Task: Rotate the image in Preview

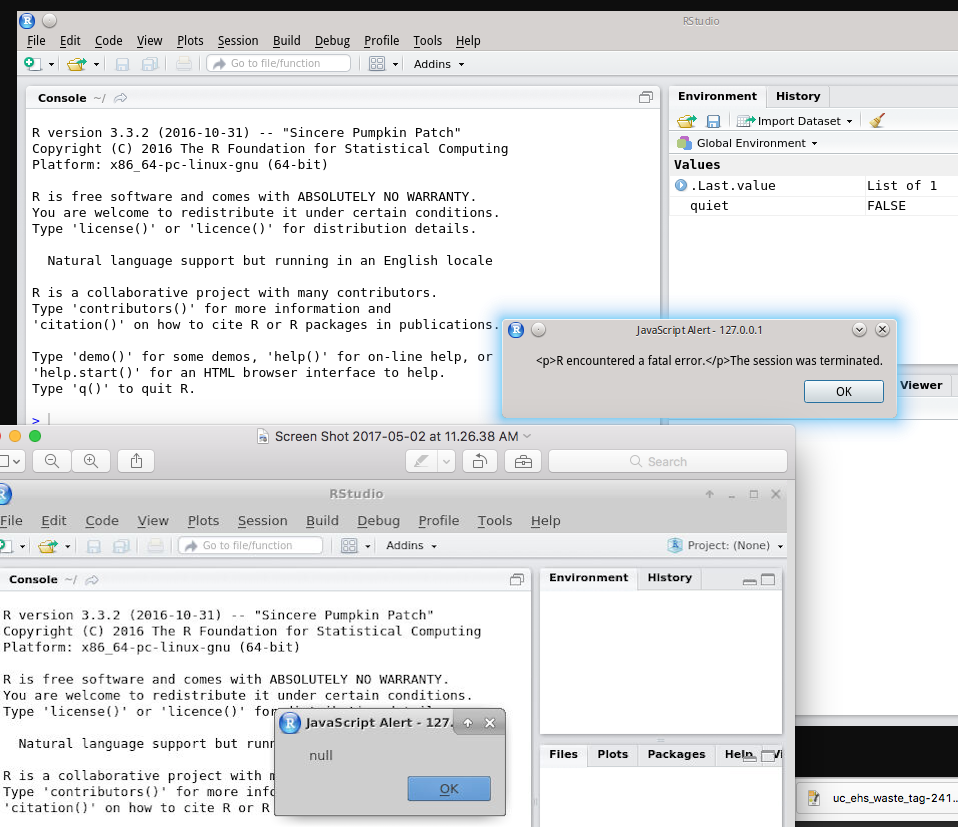Action: click(x=480, y=461)
